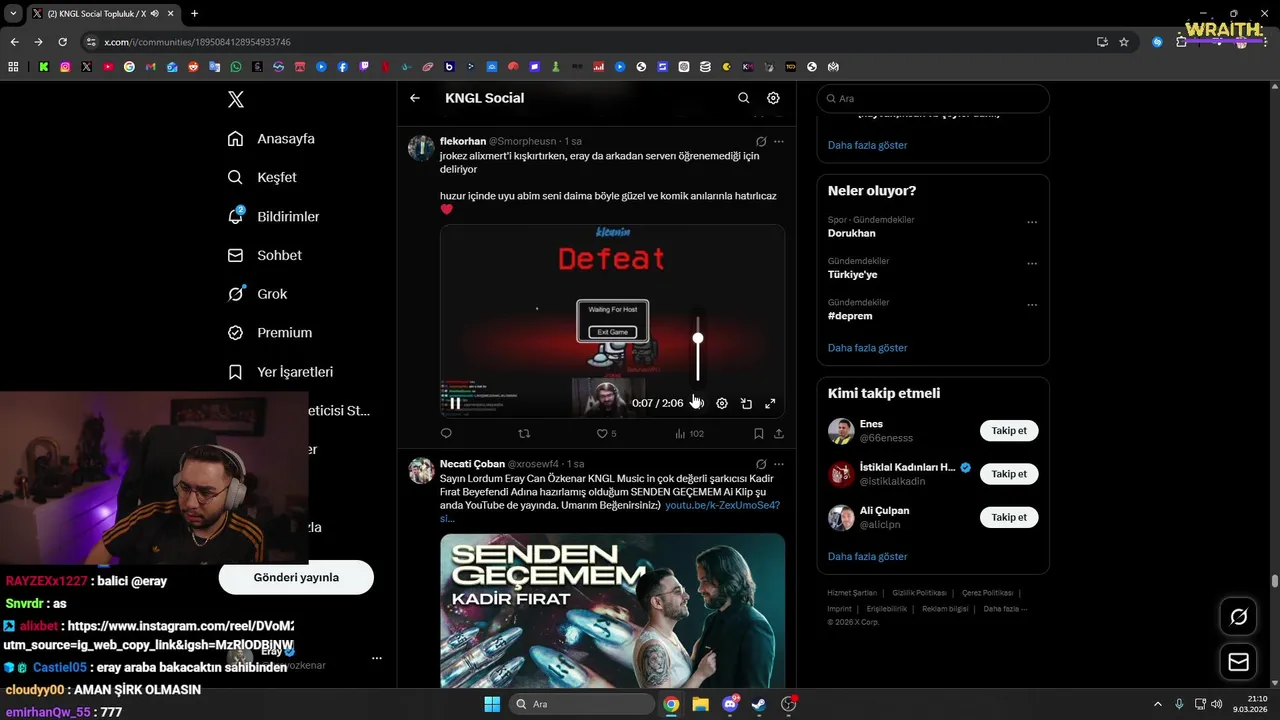The width and height of the screenshot is (1280, 720).
Task: Open Chrome from the taskbar
Action: 671,704
